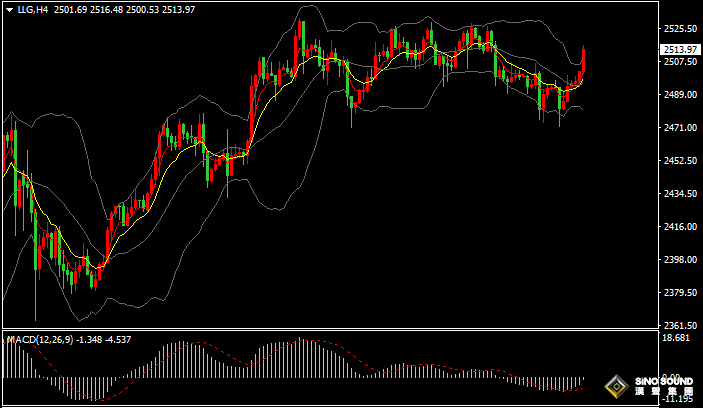This screenshot has height=408, width=703.
Task: Click the 2452.50 price axis label
Action: [679, 161]
